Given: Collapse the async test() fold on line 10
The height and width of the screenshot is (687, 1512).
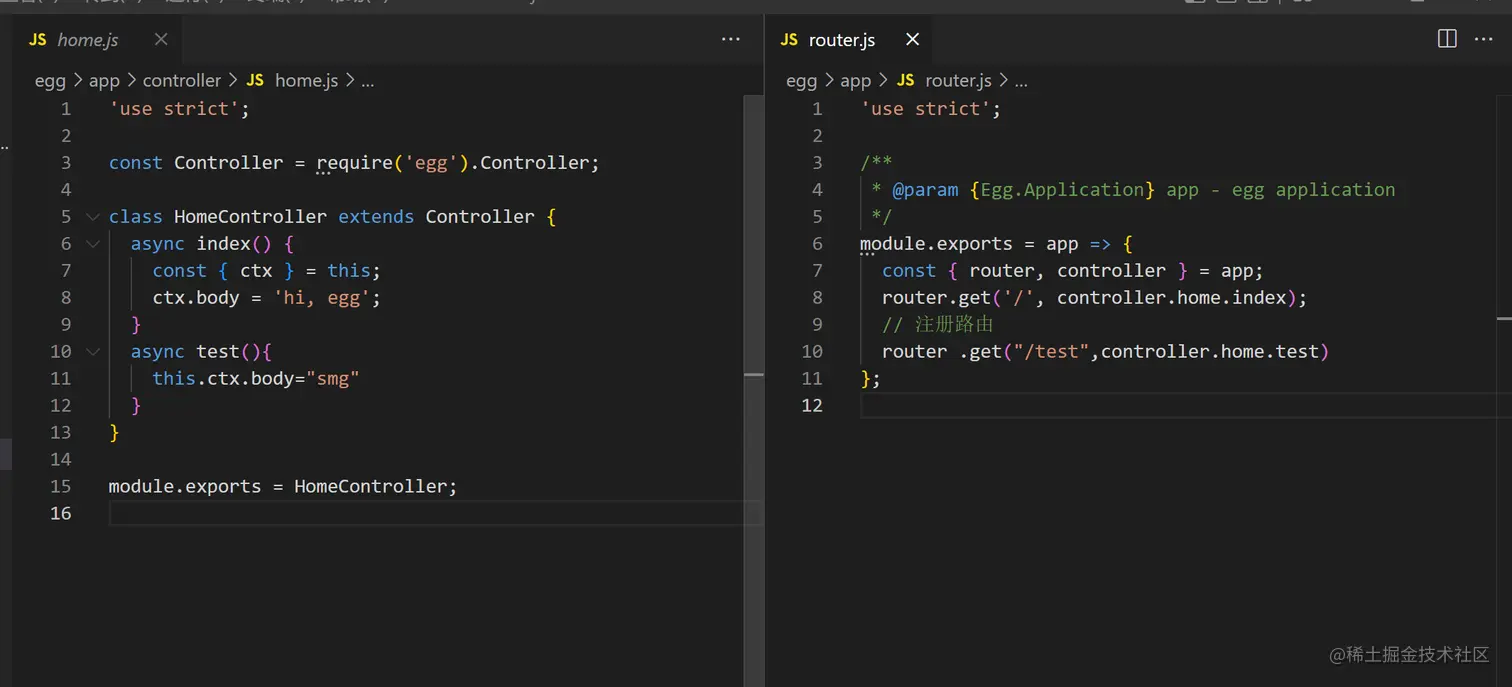Looking at the screenshot, I should point(93,352).
